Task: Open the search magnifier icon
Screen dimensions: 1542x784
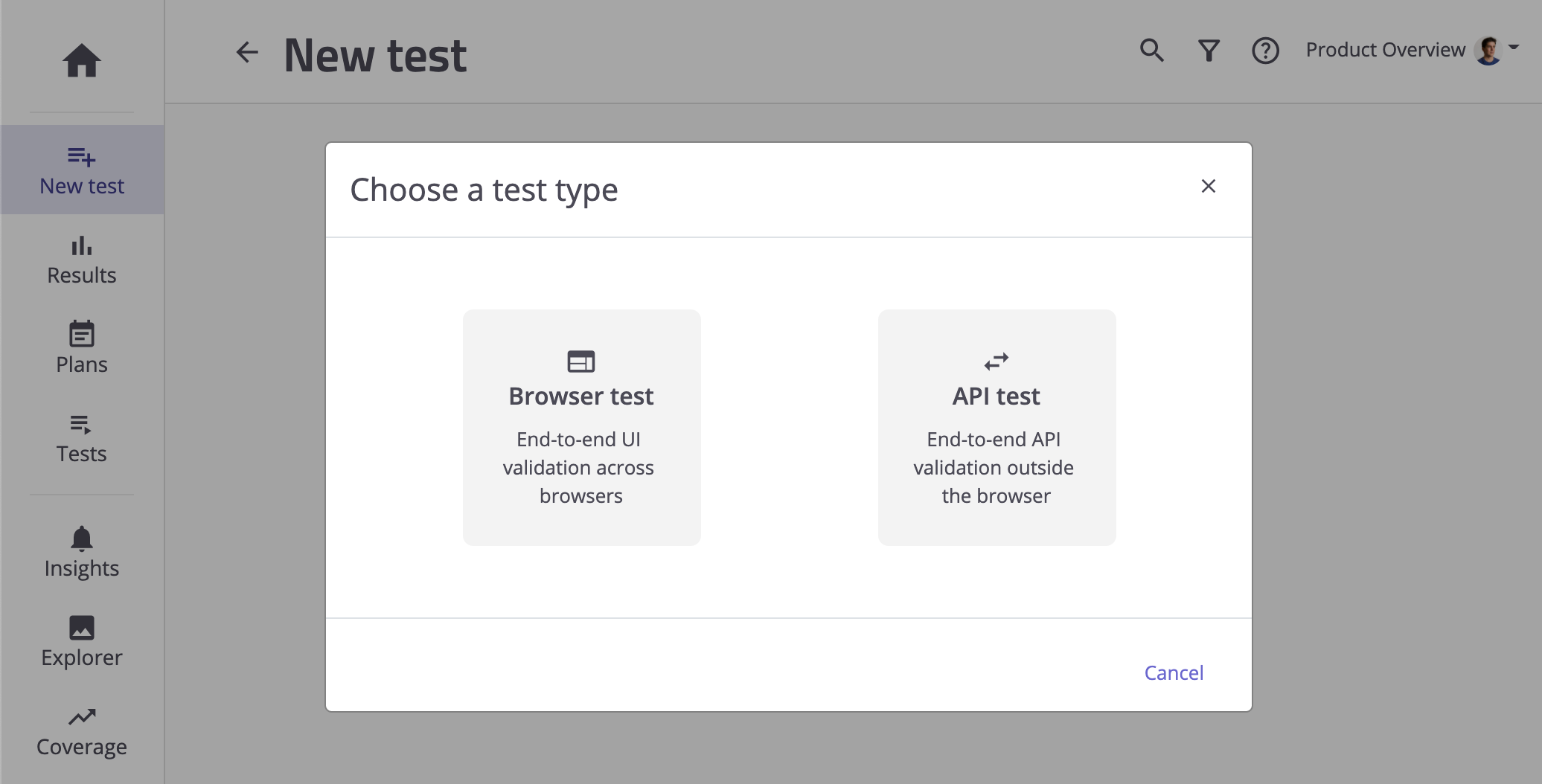Action: coord(1151,50)
